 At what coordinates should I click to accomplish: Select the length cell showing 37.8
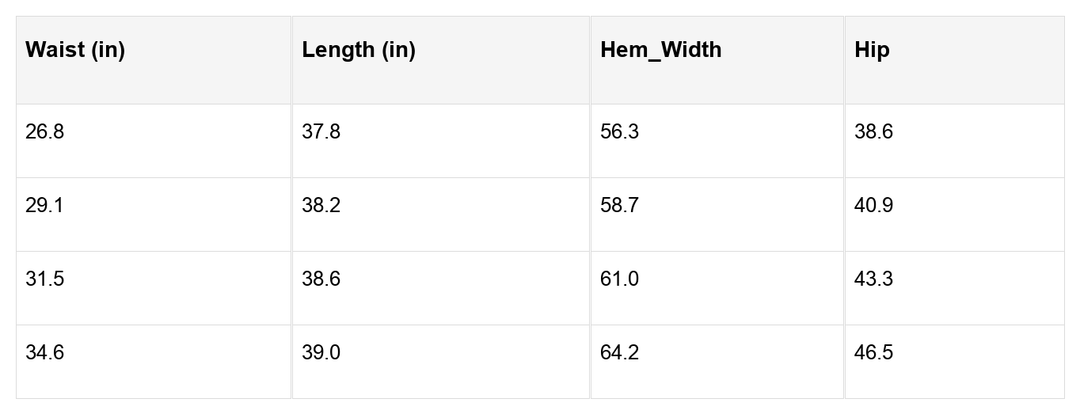pos(321,132)
